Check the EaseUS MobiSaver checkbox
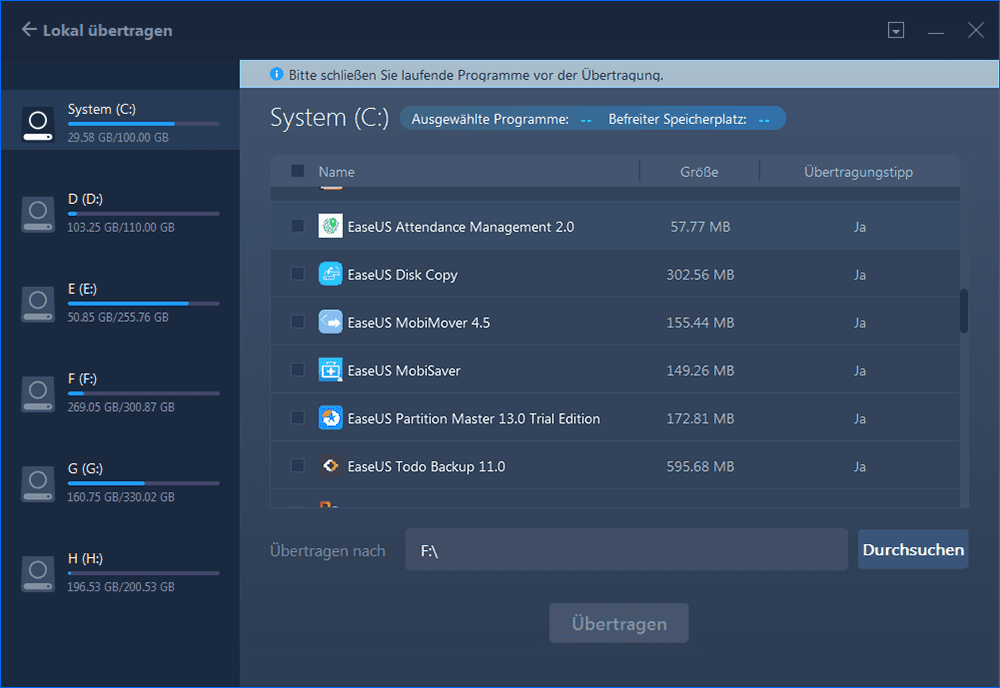1000x688 pixels. 297,370
